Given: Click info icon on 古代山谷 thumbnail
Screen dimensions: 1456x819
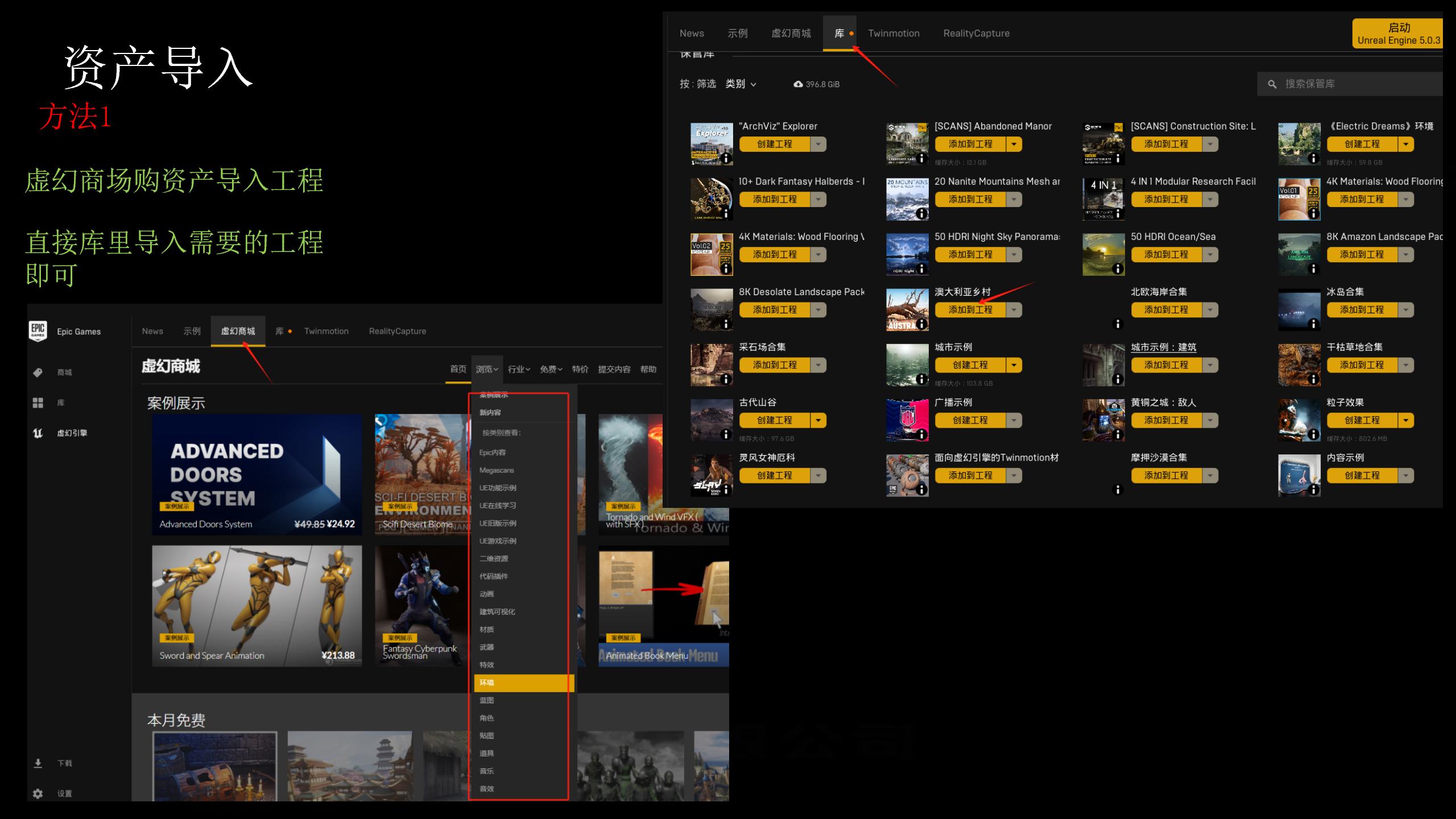Looking at the screenshot, I should 726,434.
